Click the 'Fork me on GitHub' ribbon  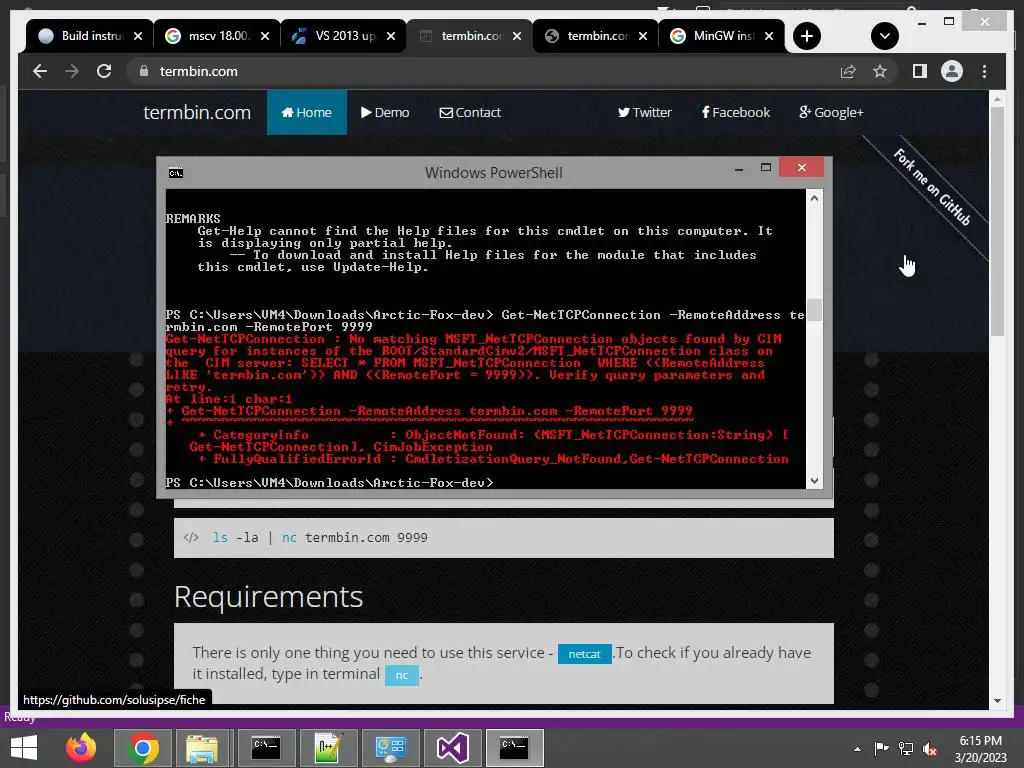[932, 187]
